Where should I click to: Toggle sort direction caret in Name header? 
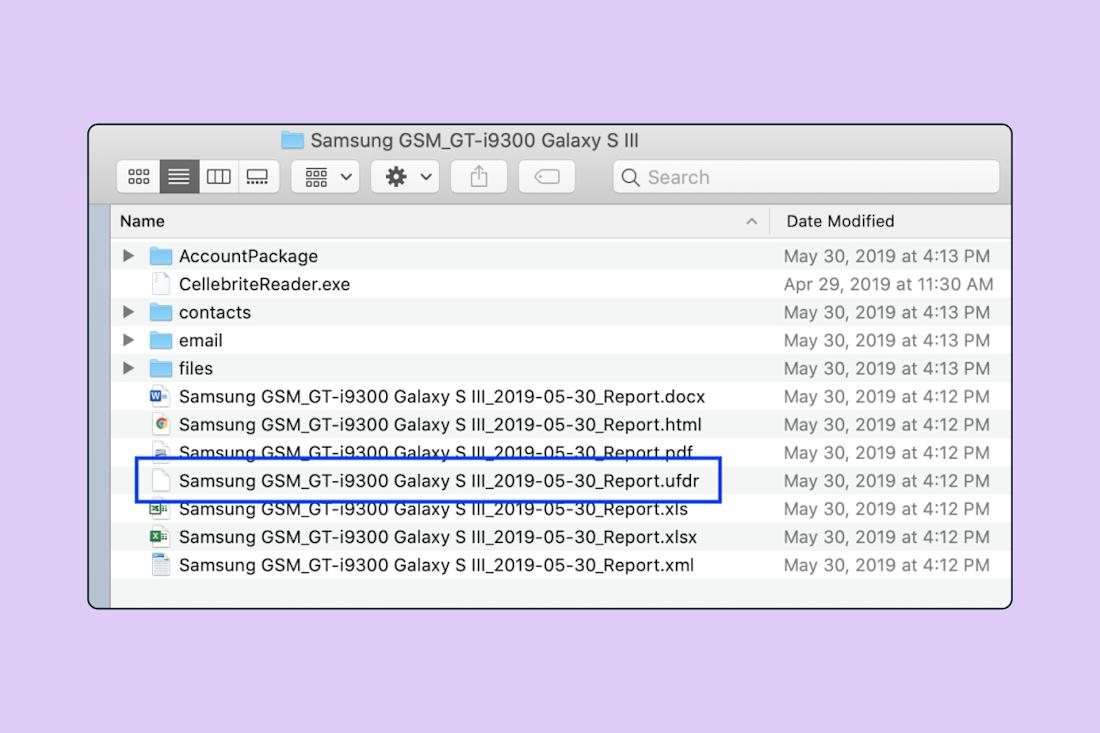coord(751,221)
